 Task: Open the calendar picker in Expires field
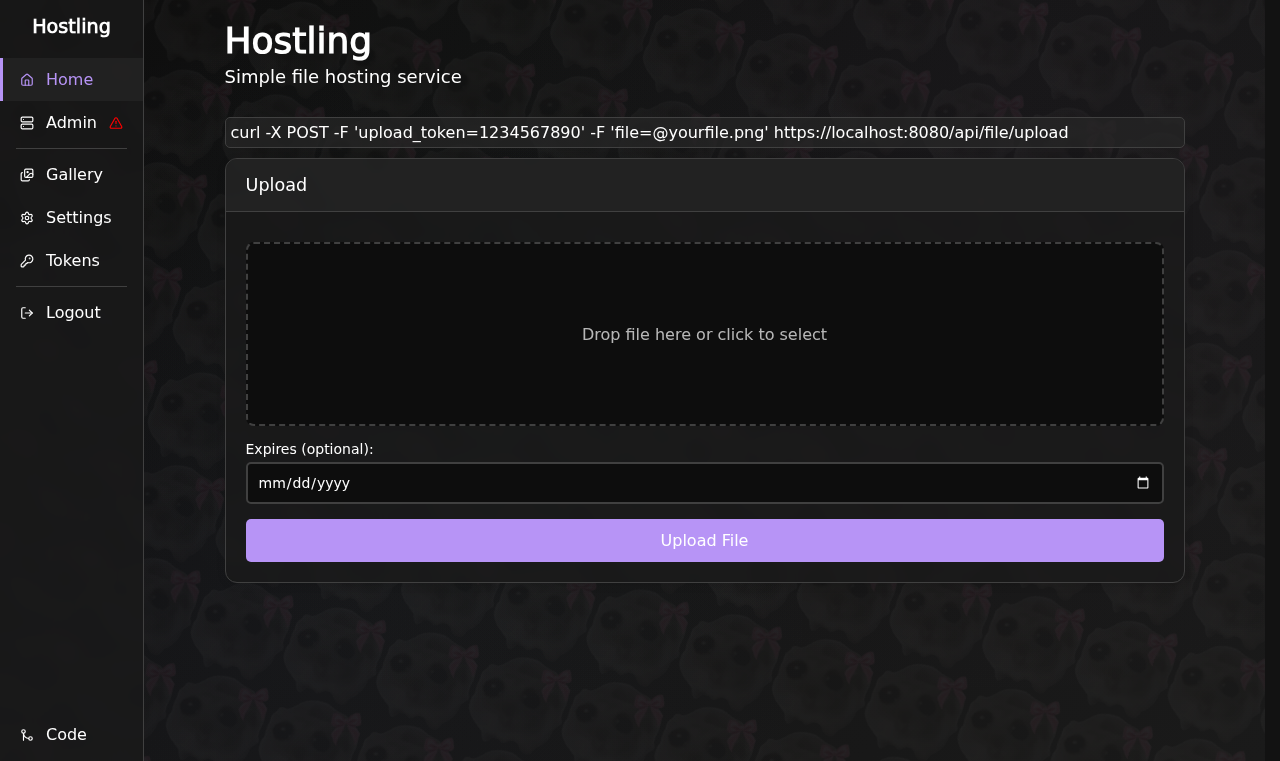coord(1143,483)
